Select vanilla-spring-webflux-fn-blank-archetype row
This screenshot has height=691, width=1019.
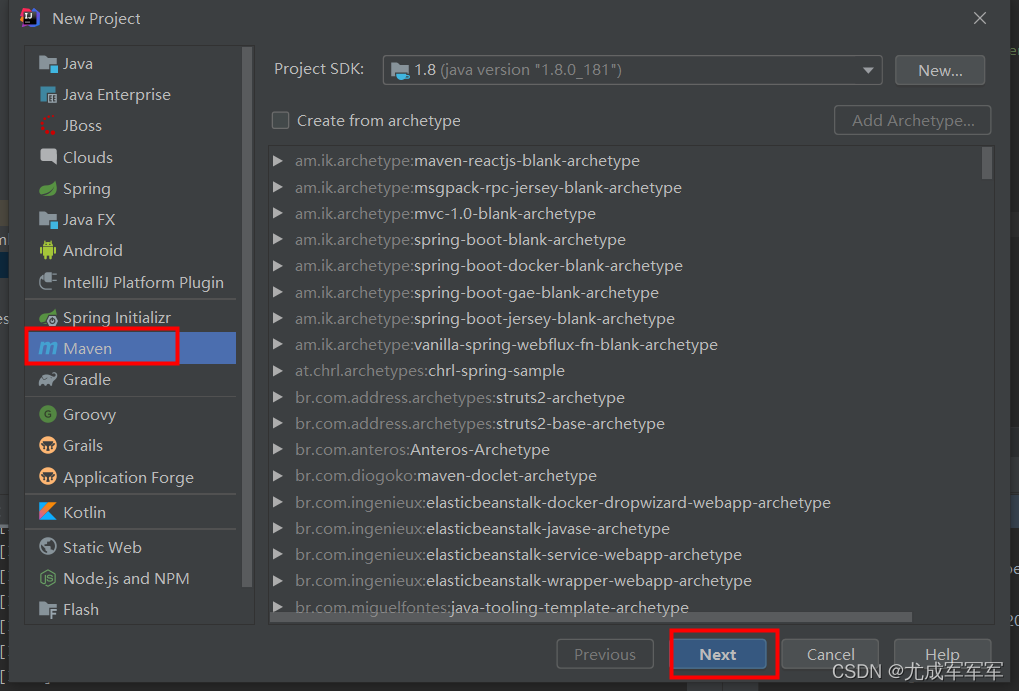(506, 345)
